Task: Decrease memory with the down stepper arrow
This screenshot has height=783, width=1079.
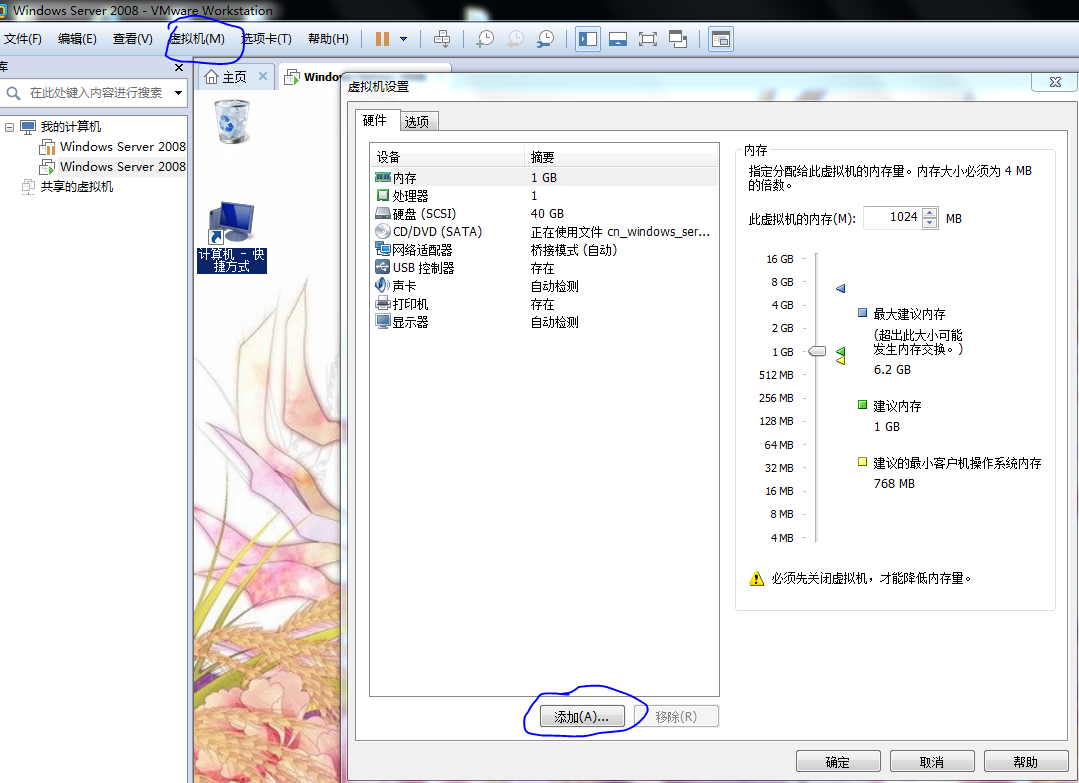Action: click(x=930, y=223)
